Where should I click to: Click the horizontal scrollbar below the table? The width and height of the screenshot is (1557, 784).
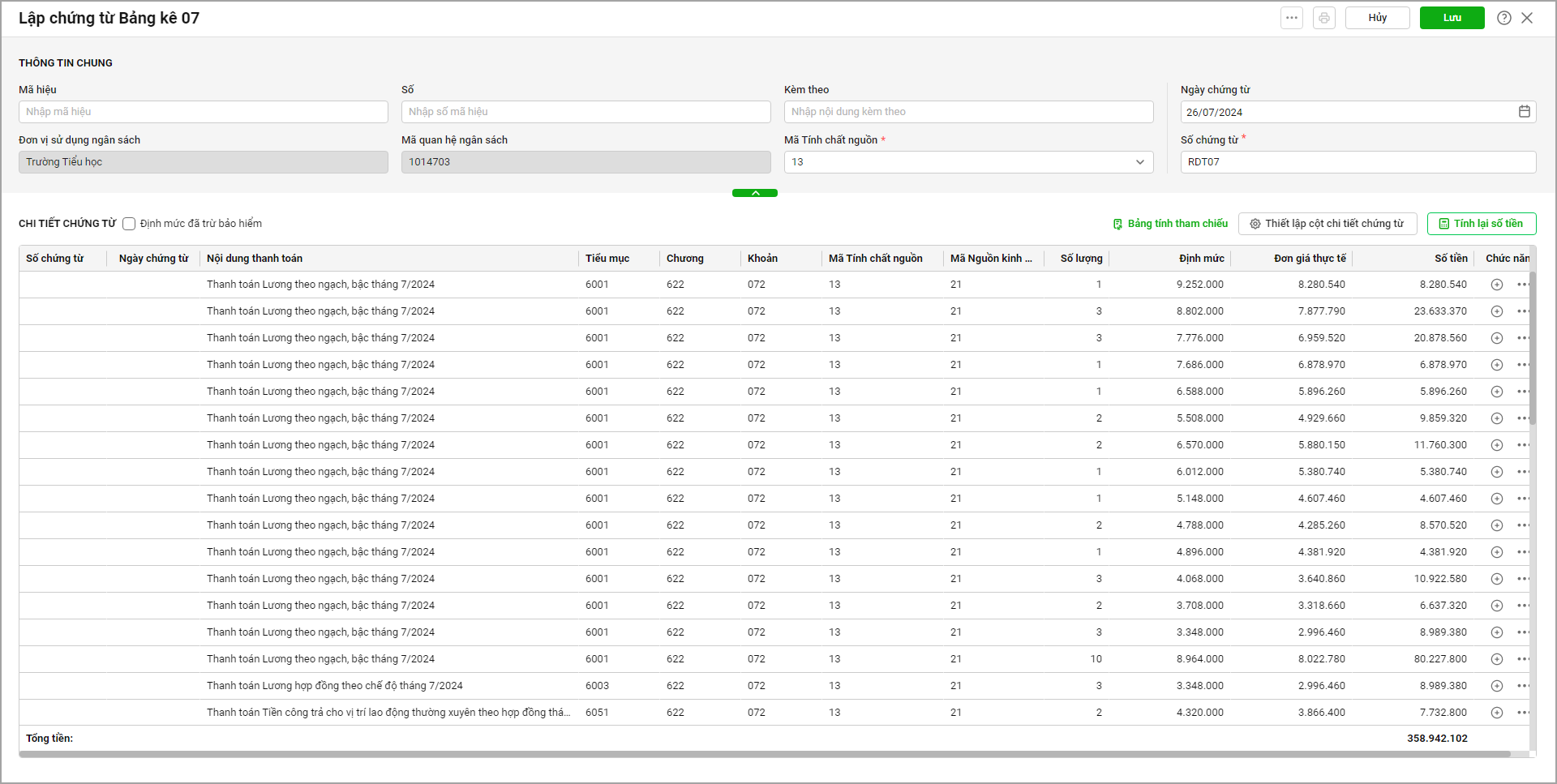click(x=764, y=754)
